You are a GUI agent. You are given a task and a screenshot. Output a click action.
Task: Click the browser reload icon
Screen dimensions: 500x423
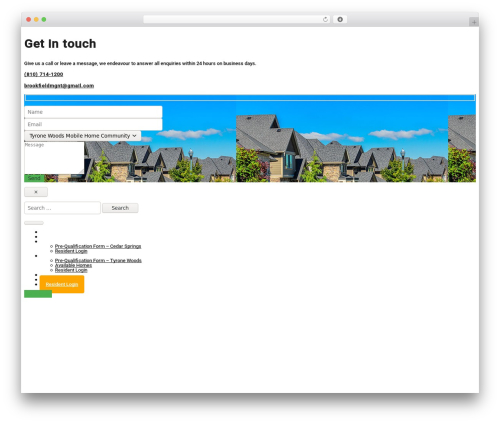[325, 19]
